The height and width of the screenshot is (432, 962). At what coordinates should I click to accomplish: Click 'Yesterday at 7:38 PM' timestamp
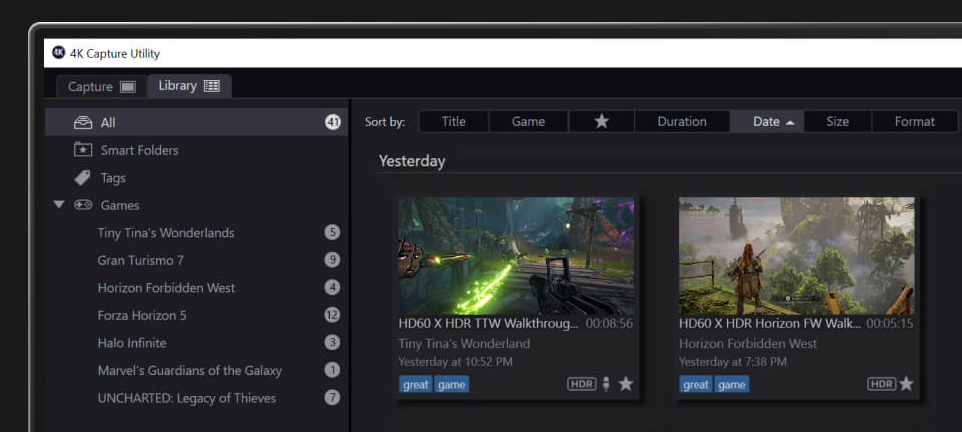(733, 362)
